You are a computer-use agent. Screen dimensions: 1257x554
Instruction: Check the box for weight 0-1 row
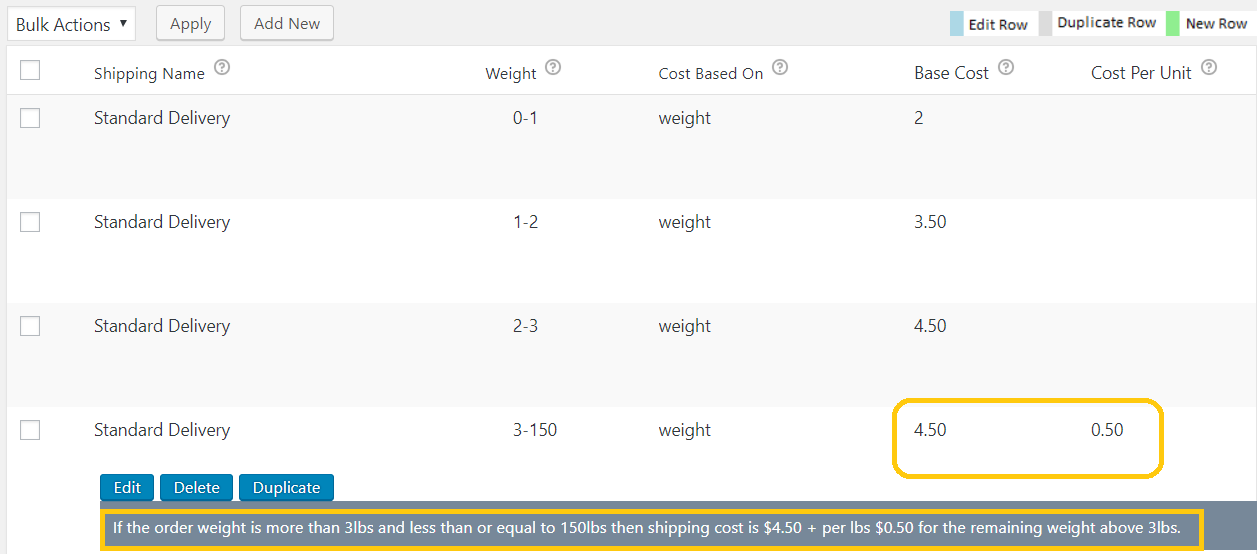coord(30,118)
